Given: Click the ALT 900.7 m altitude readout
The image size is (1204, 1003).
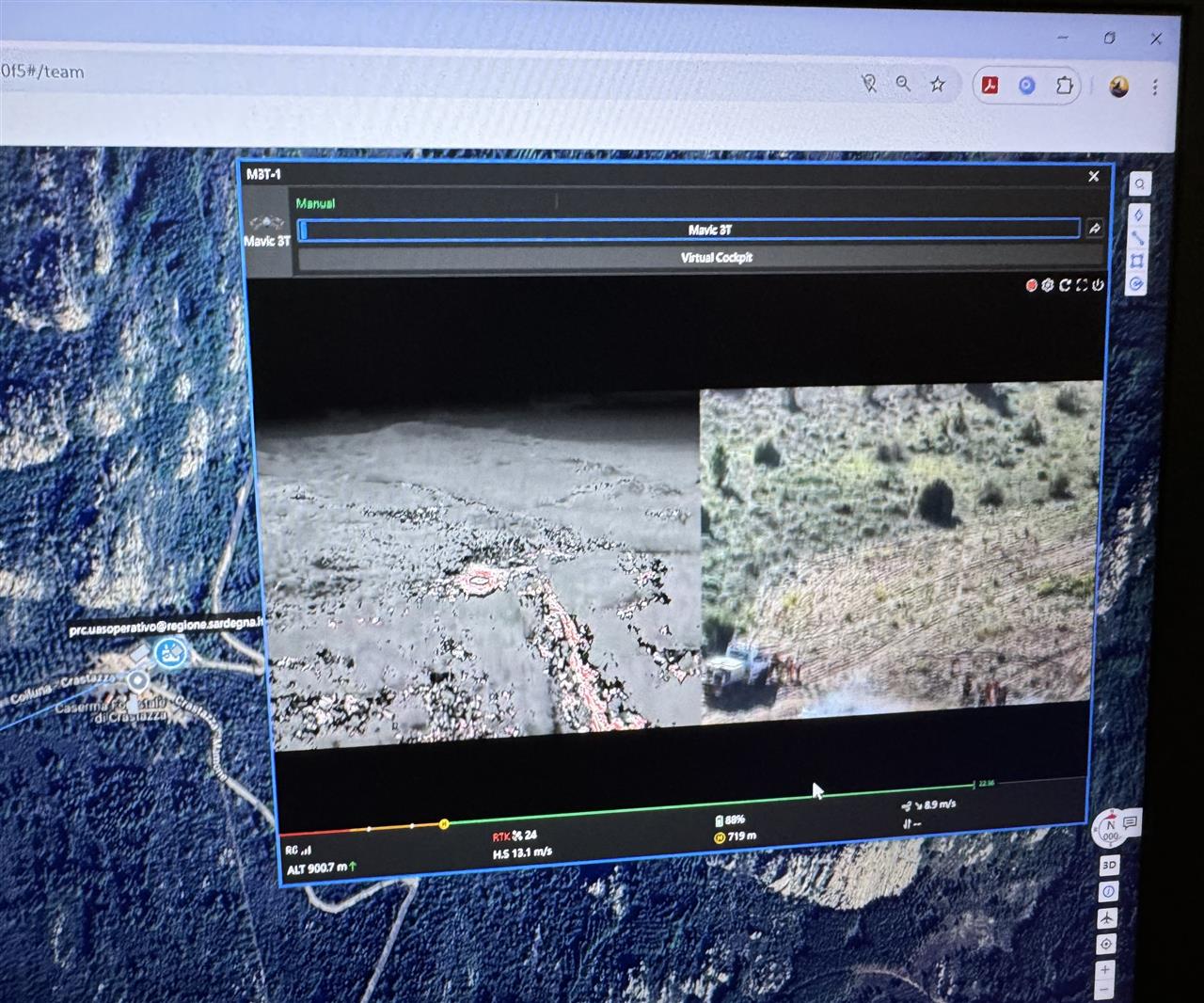Looking at the screenshot, I should click(322, 868).
